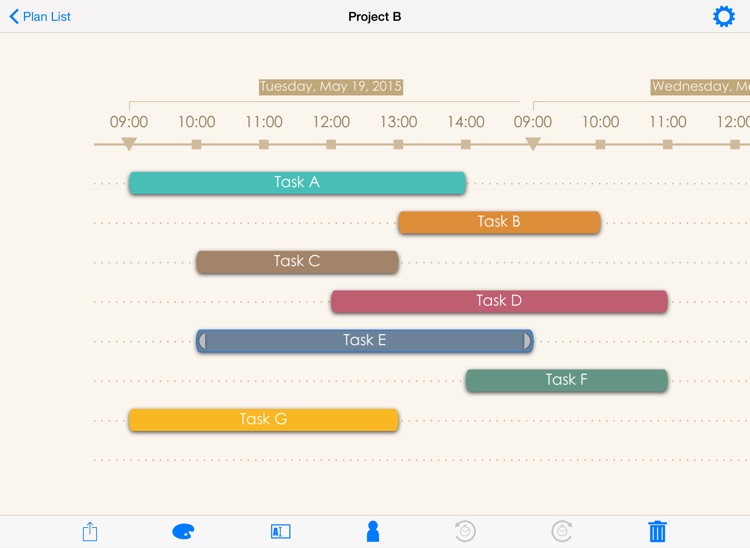Screen dimensions: 750x548
Task: Select the Task A bar
Action: [297, 183]
